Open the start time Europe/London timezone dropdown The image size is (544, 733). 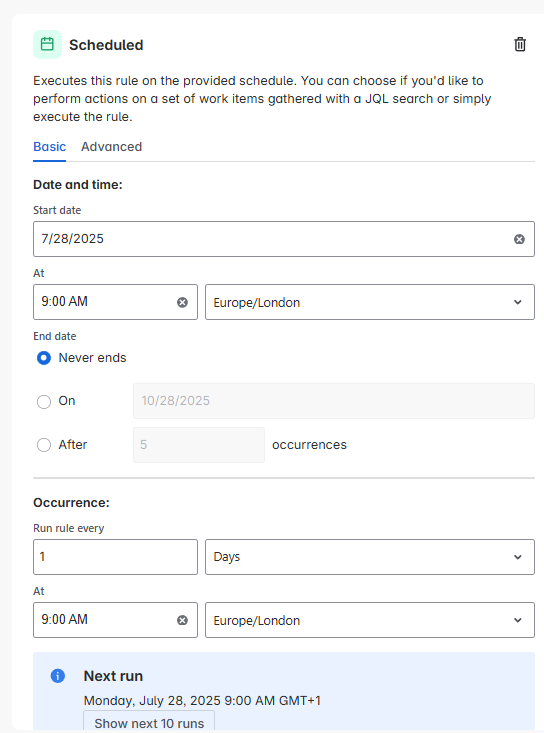click(370, 302)
